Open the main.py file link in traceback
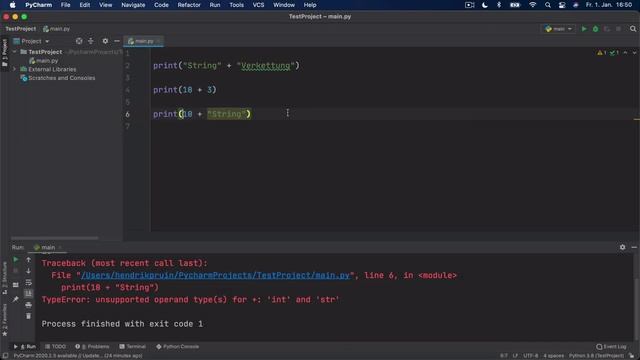The image size is (640, 360). 215,276
